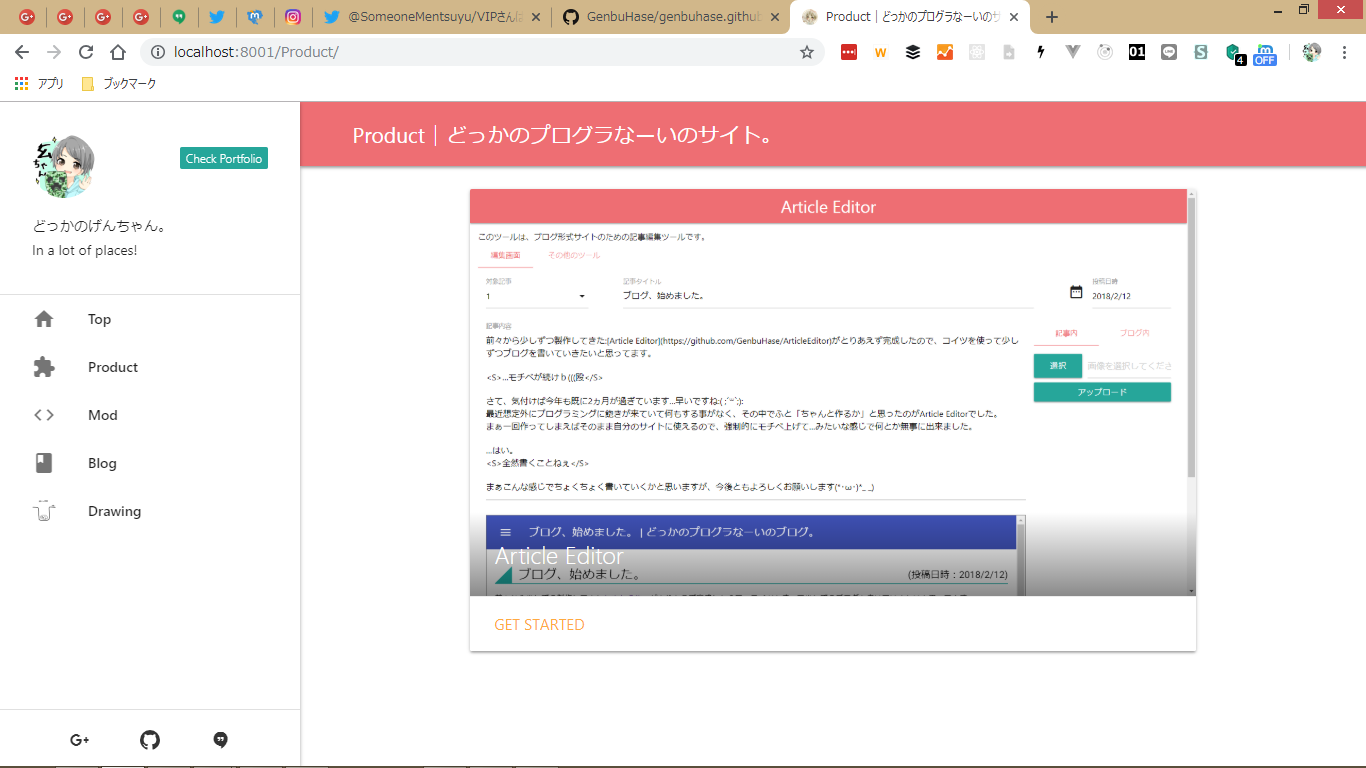Viewport: 1366px width, 768px height.
Task: Open the ブックマーク bookmarks folder
Action: 119,84
